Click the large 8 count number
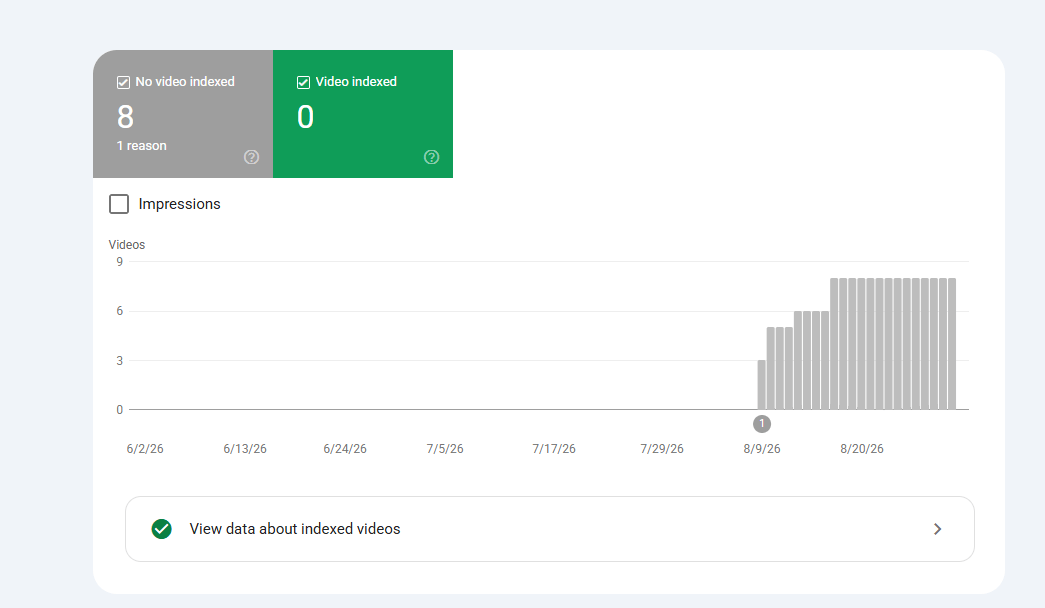The image size is (1045, 608). [x=125, y=117]
